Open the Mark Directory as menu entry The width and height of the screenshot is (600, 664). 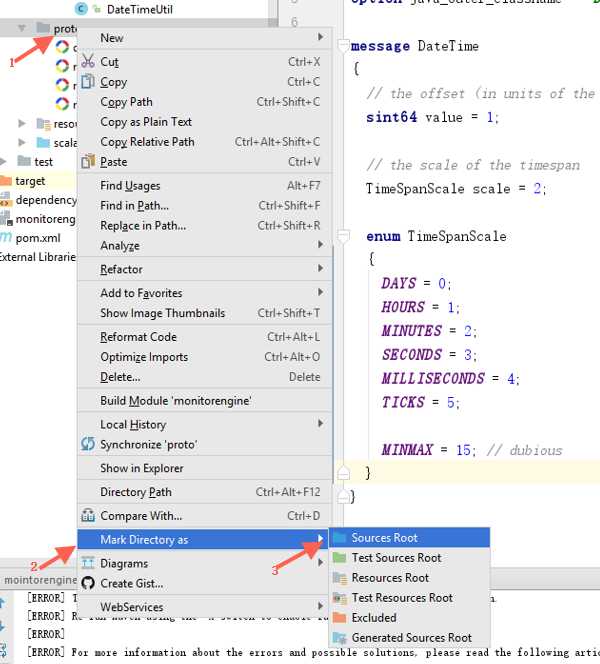pyautogui.click(x=202, y=540)
